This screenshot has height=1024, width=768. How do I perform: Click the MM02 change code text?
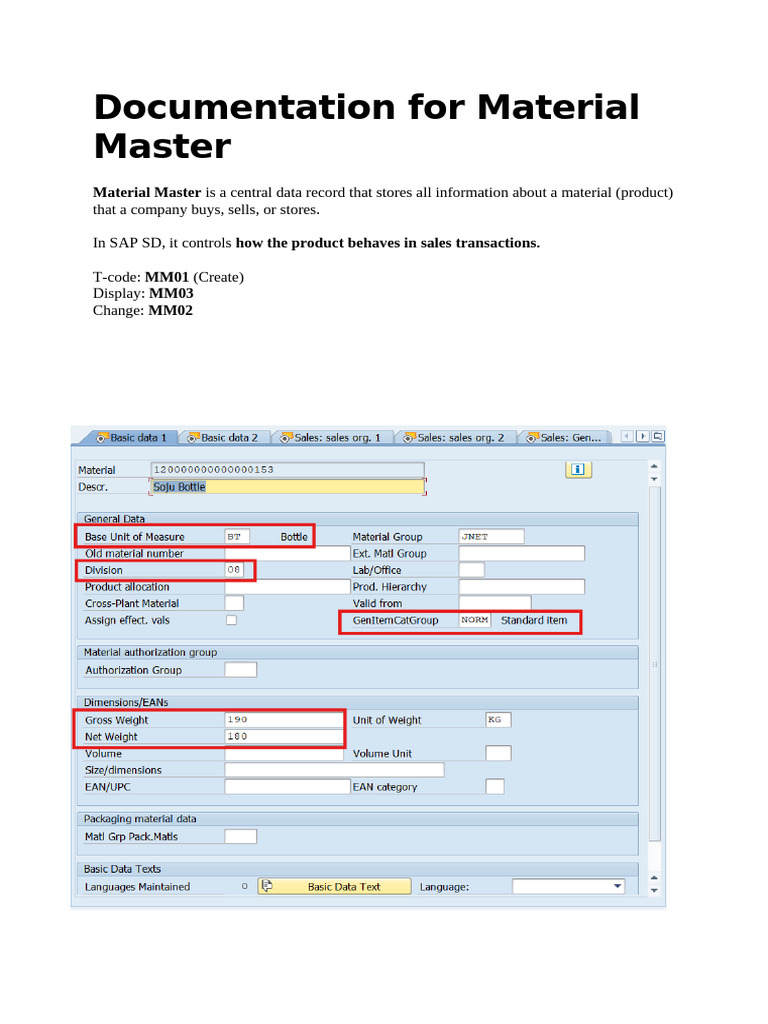point(170,310)
